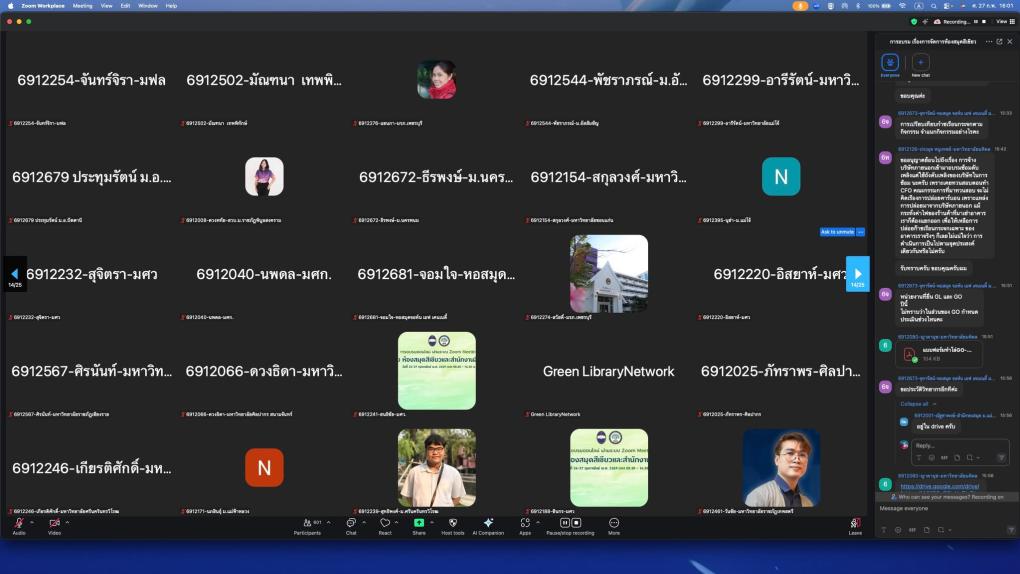The height and width of the screenshot is (574, 1020).
Task: Toggle the Chat panel icon
Action: [x=351, y=524]
